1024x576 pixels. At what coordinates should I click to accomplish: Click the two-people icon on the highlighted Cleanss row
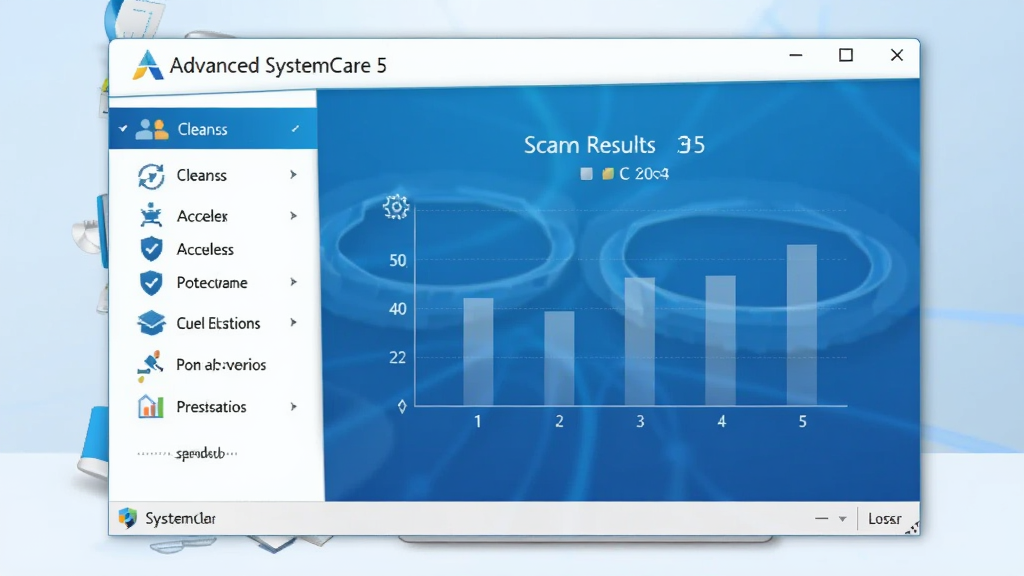tap(152, 129)
